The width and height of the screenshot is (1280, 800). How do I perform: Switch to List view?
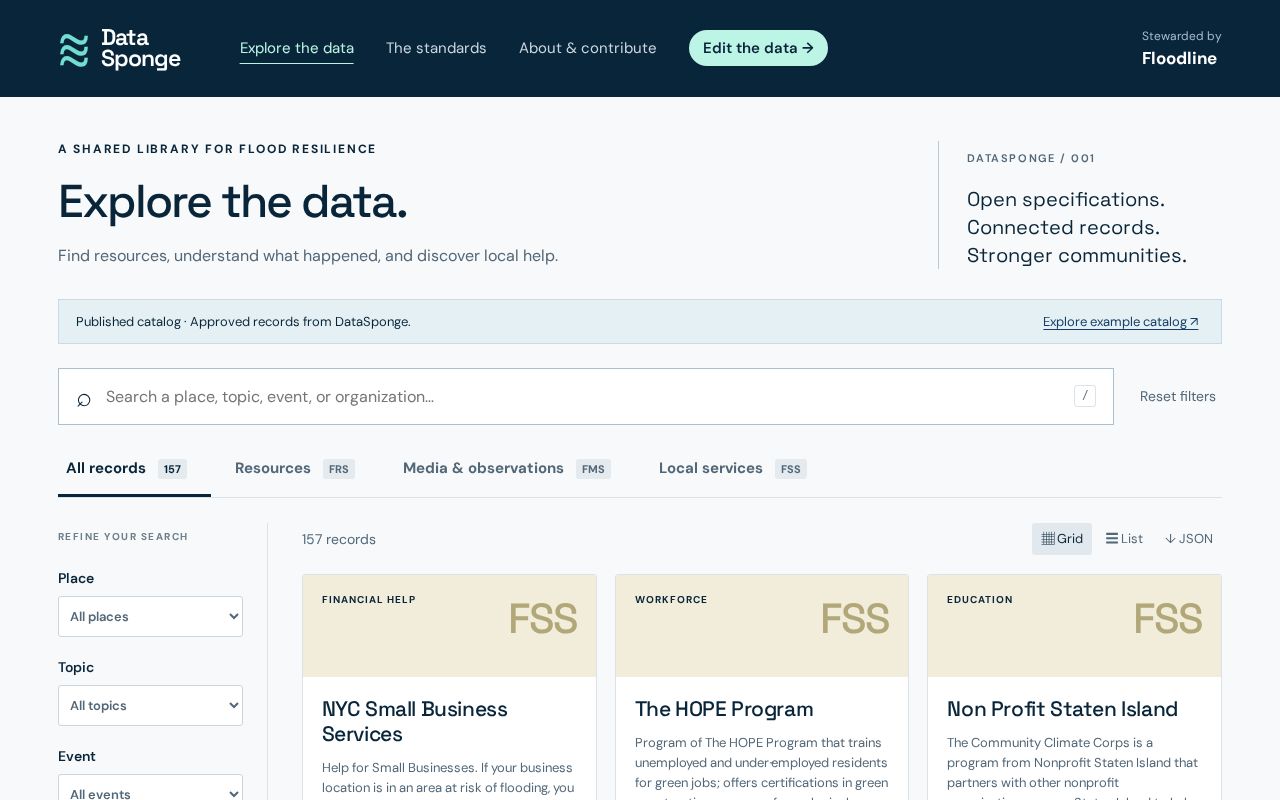coord(1124,539)
